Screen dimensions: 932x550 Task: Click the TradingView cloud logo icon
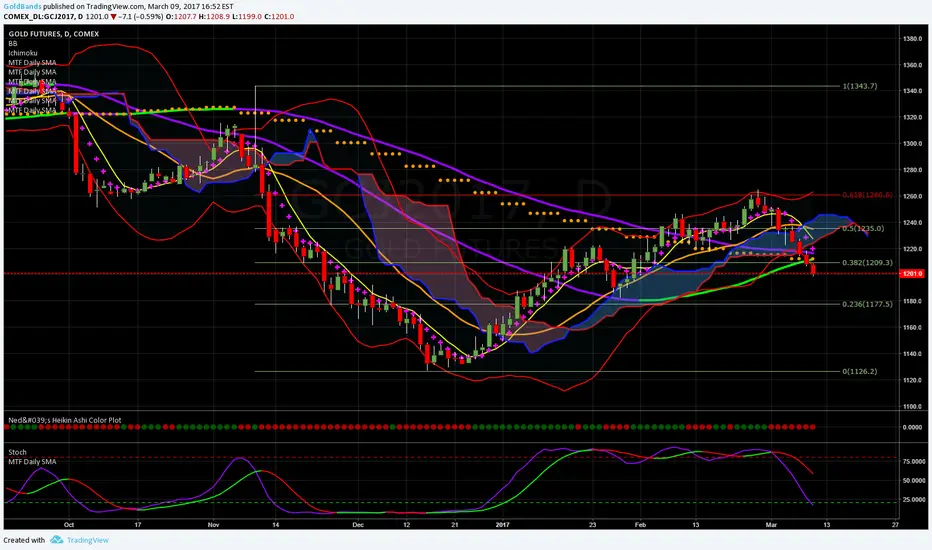tap(56, 540)
